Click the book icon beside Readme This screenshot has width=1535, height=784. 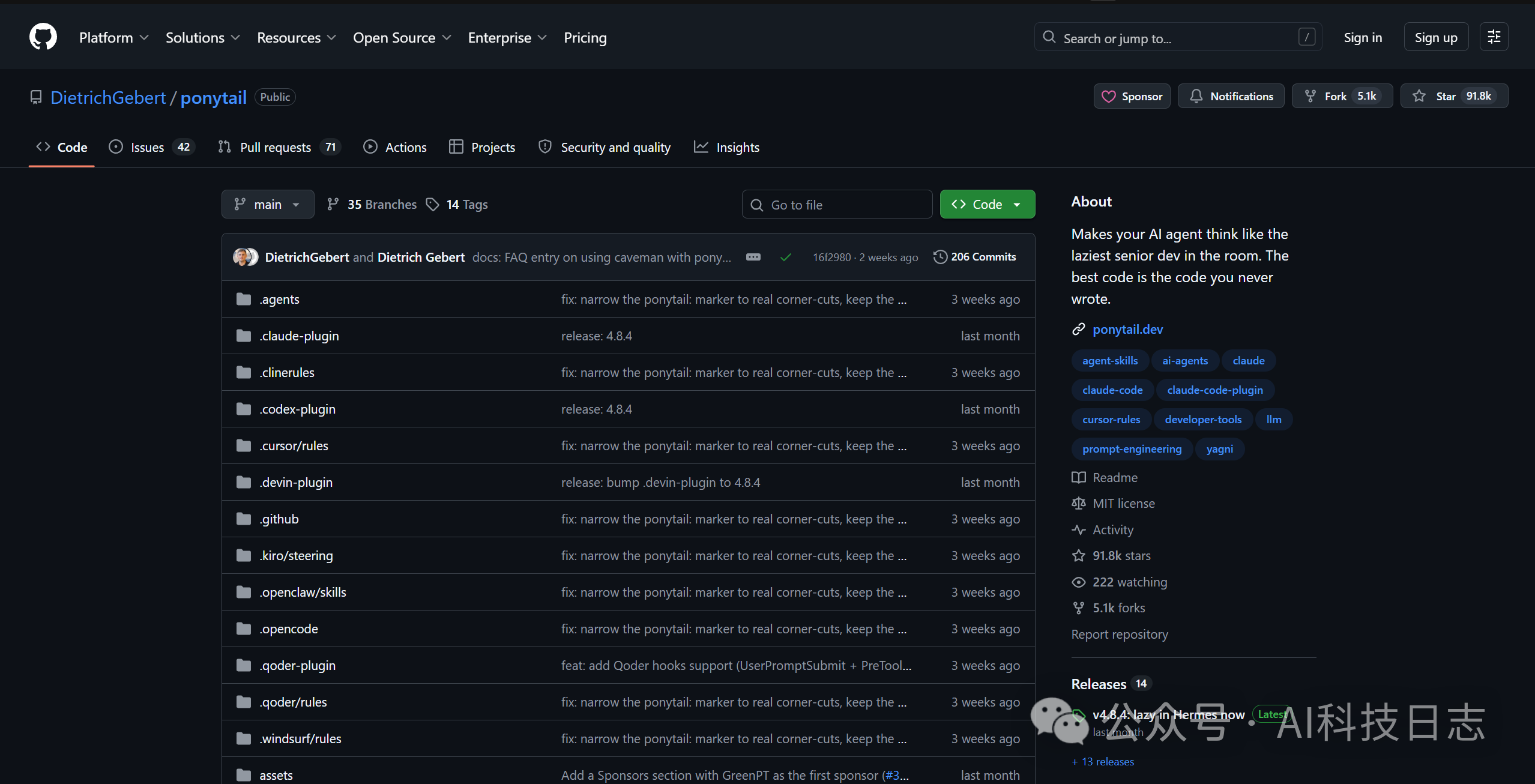[x=1078, y=477]
